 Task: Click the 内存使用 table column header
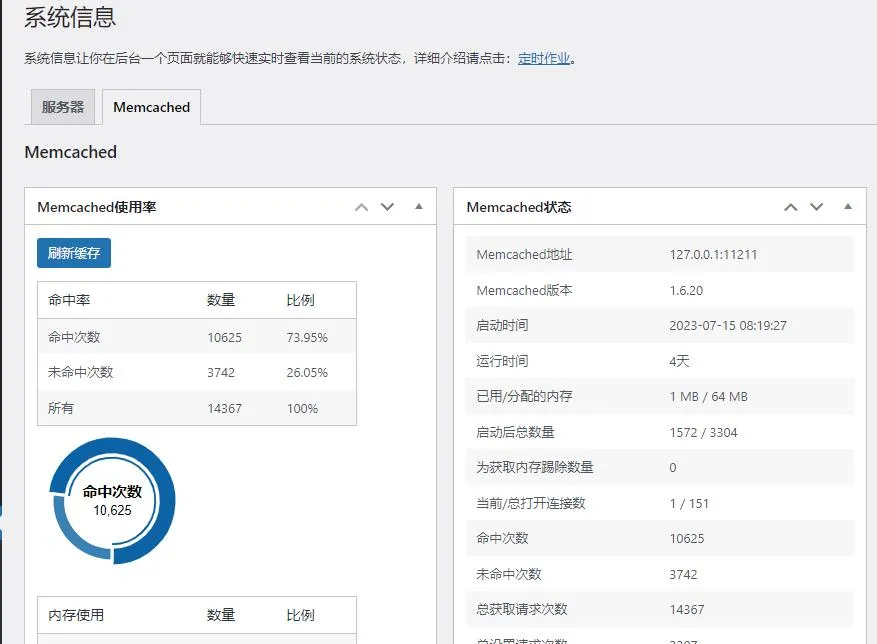[x=76, y=615]
